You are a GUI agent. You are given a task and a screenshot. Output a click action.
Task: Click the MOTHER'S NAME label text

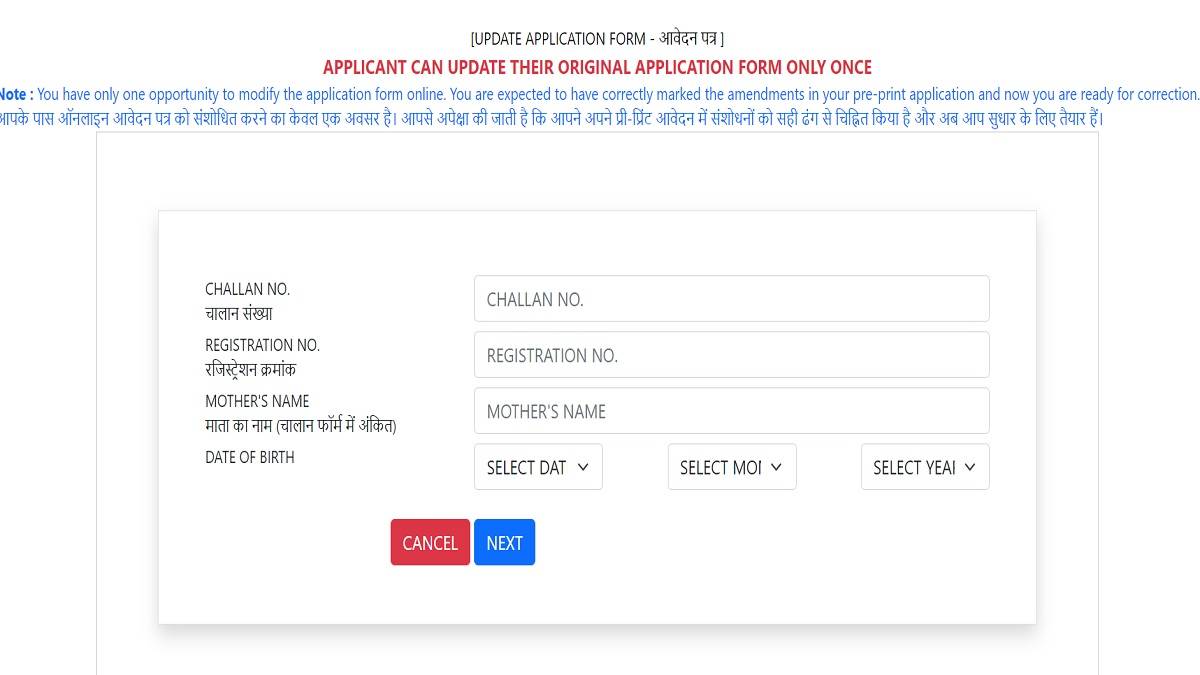257,401
